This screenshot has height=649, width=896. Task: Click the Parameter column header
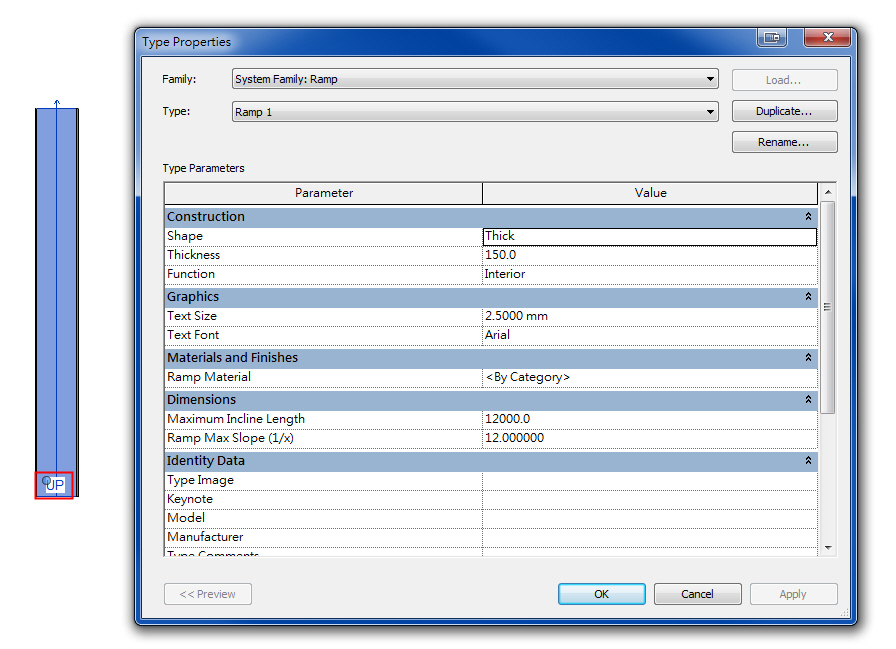pyautogui.click(x=323, y=193)
